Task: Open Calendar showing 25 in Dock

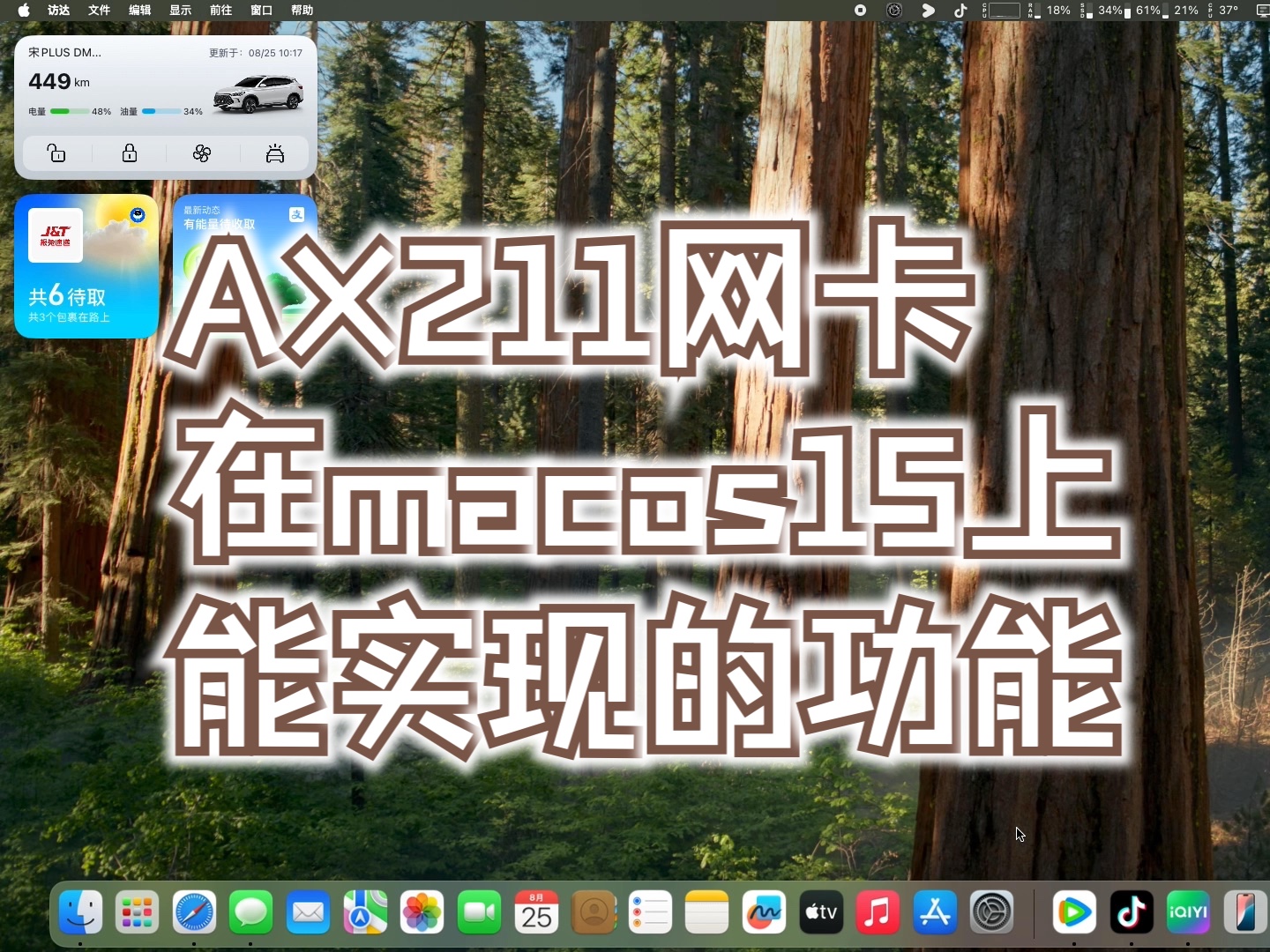Action: [536, 911]
